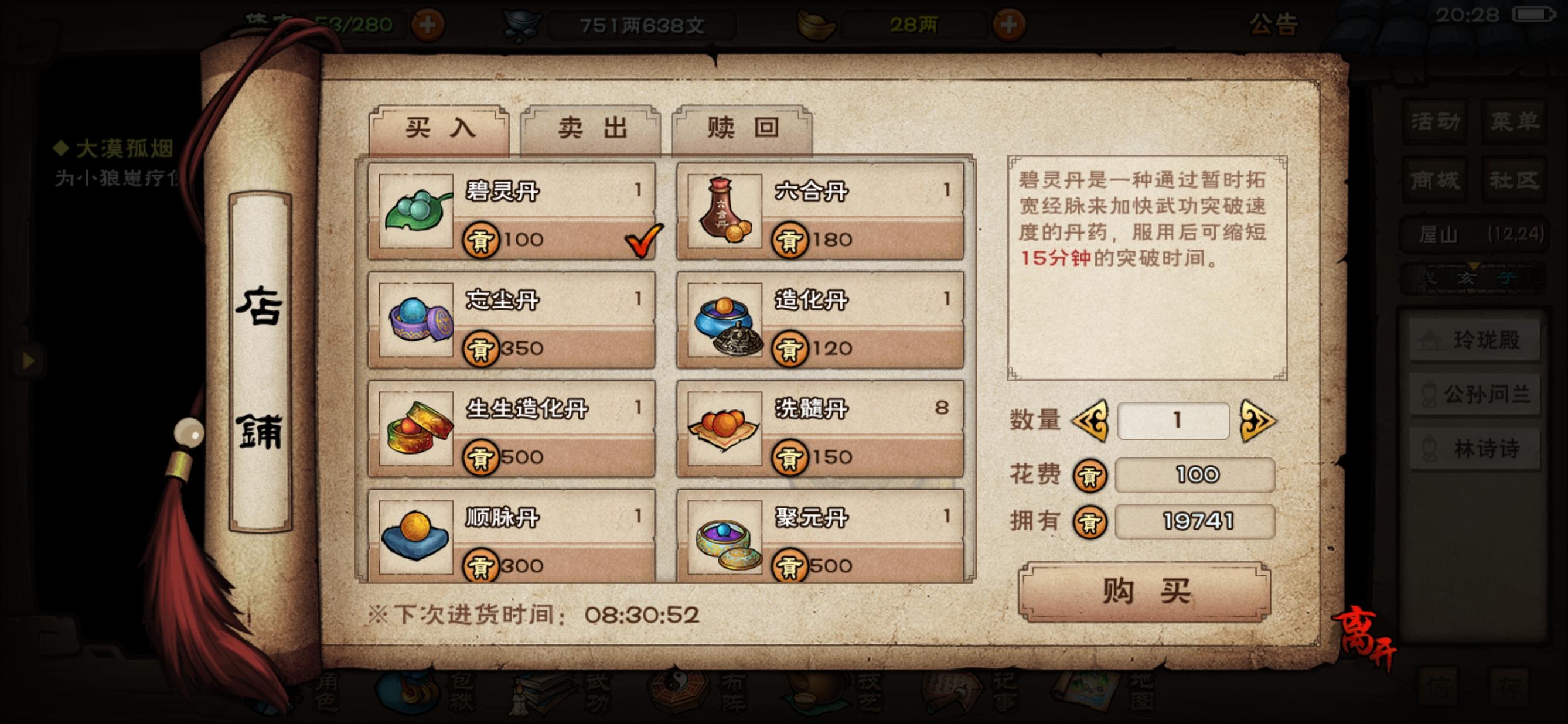Select the 造化丹 blue bowl icon

pyautogui.click(x=724, y=319)
